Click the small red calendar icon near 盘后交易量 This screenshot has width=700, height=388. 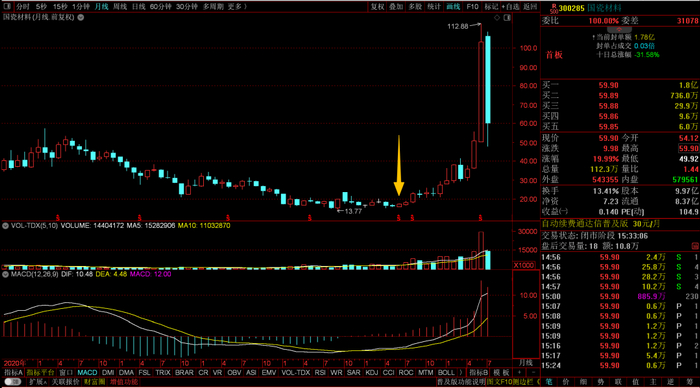pyautogui.click(x=695, y=246)
